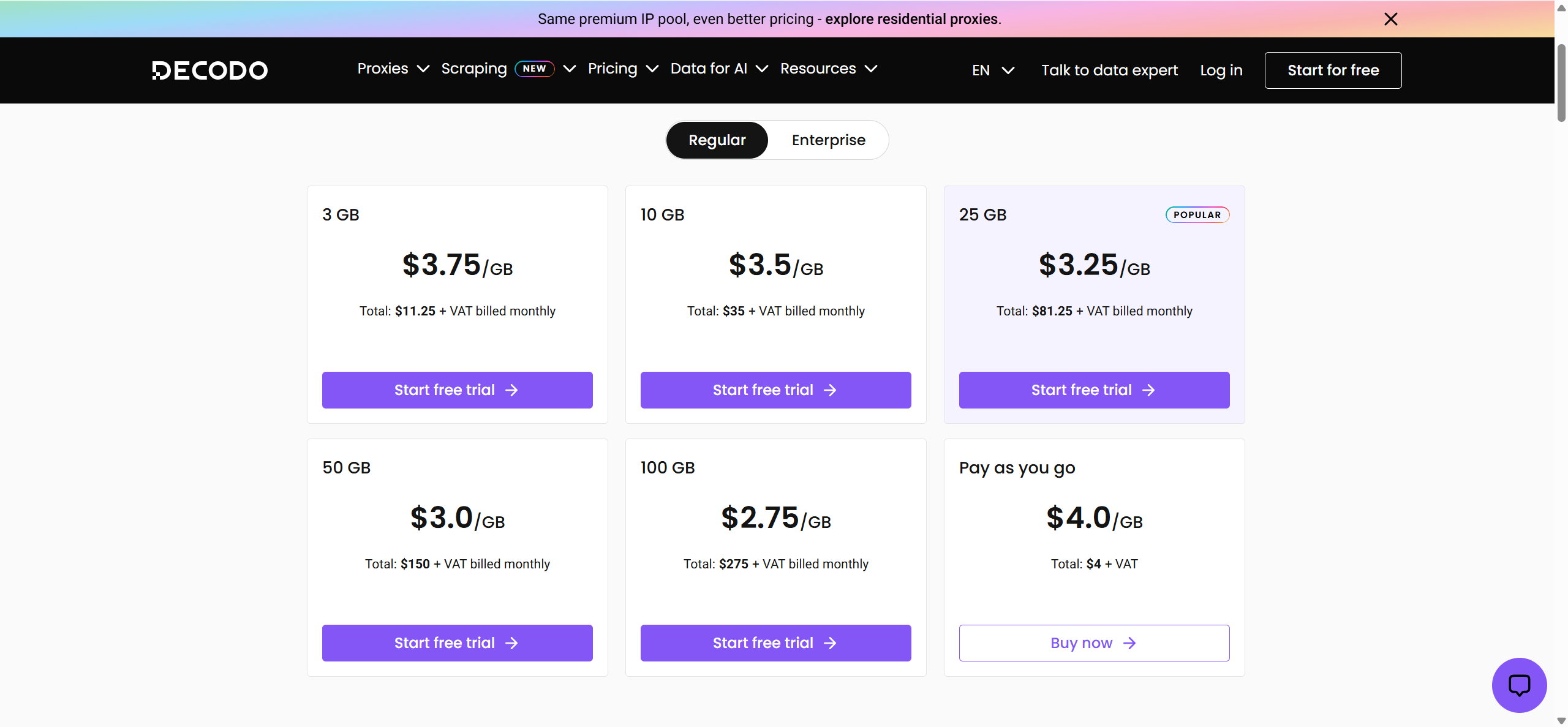Start free trial for 100 GB plan
The height and width of the screenshot is (727, 1568).
pyautogui.click(x=775, y=643)
